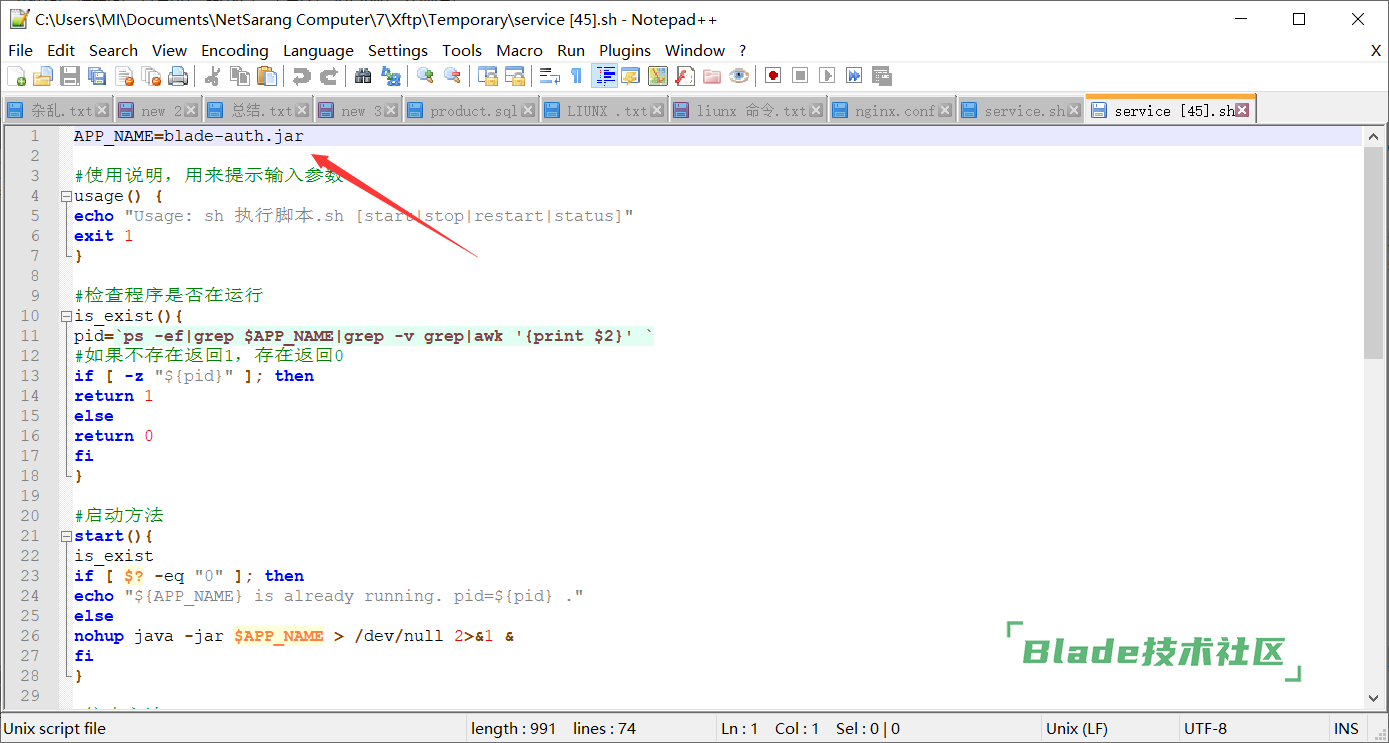Image resolution: width=1389 pixels, height=743 pixels.
Task: Click the scrollbar down arrow
Action: (1373, 698)
